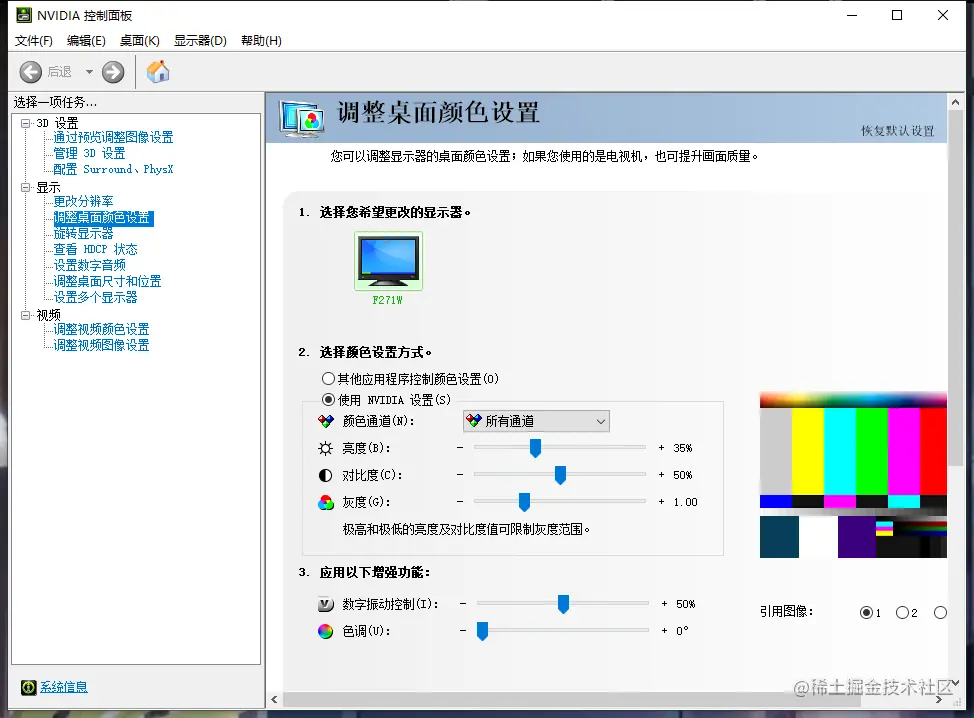Image resolution: width=974 pixels, height=718 pixels.
Task: Open 更改分辨率 page
Action: tap(83, 201)
